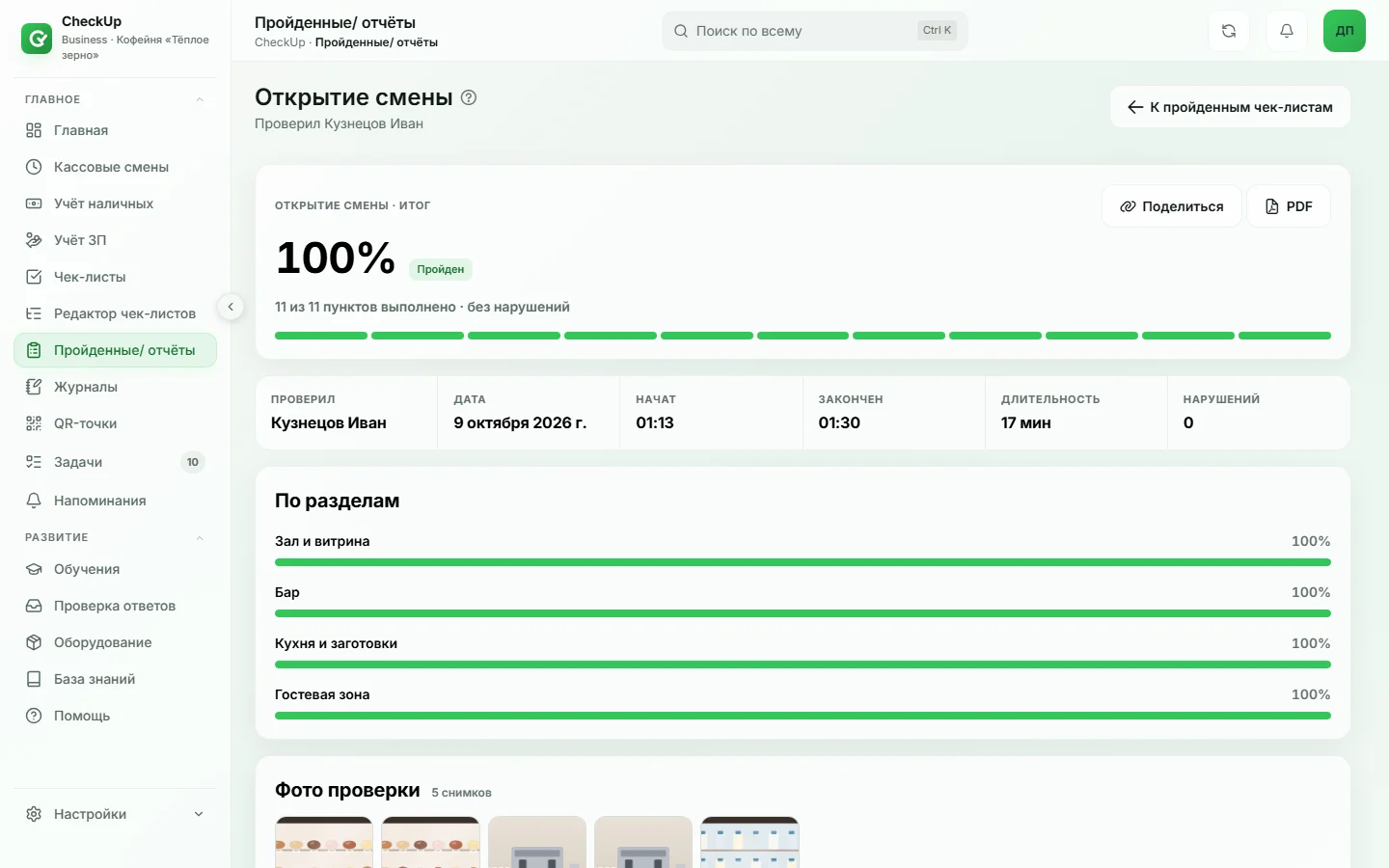Go back via К пройденным чек-листам button
Image resolution: width=1389 pixels, height=868 pixels.
(1230, 107)
